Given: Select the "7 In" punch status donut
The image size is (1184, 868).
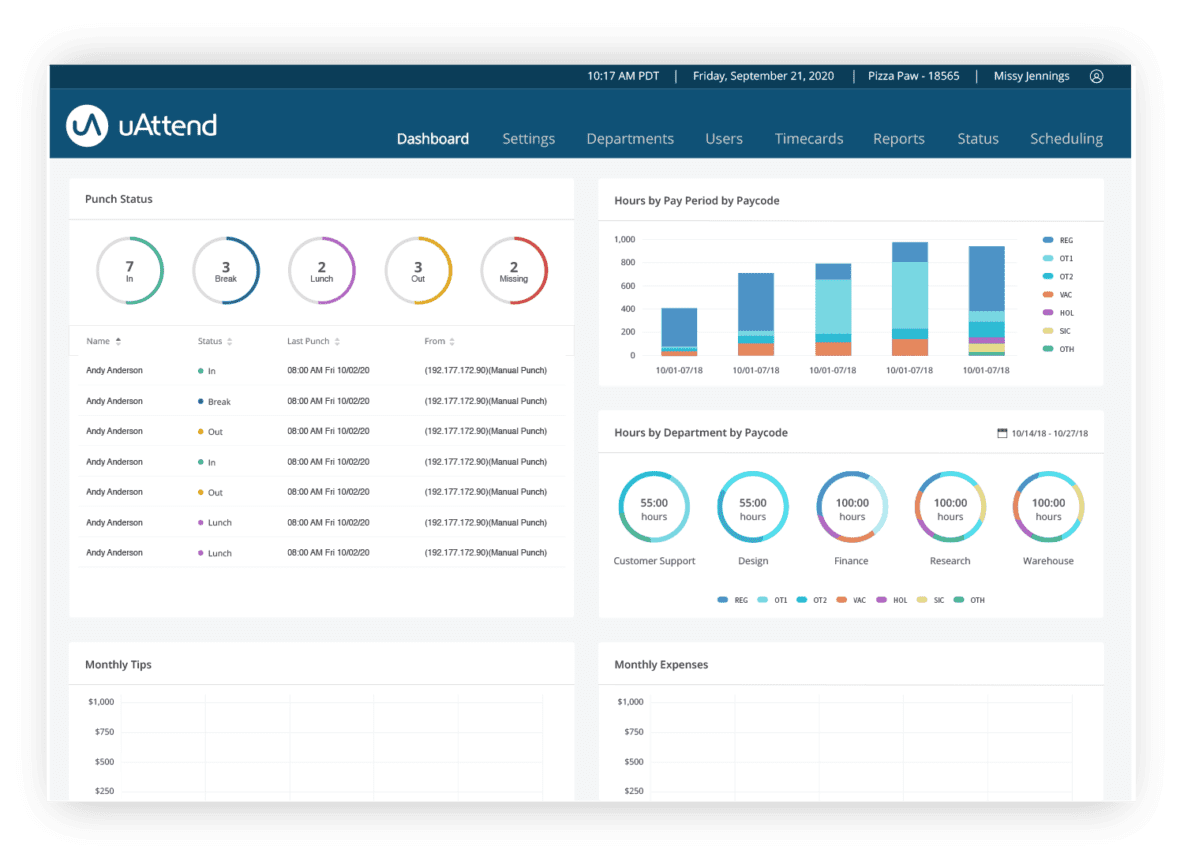Looking at the screenshot, I should coord(130,270).
